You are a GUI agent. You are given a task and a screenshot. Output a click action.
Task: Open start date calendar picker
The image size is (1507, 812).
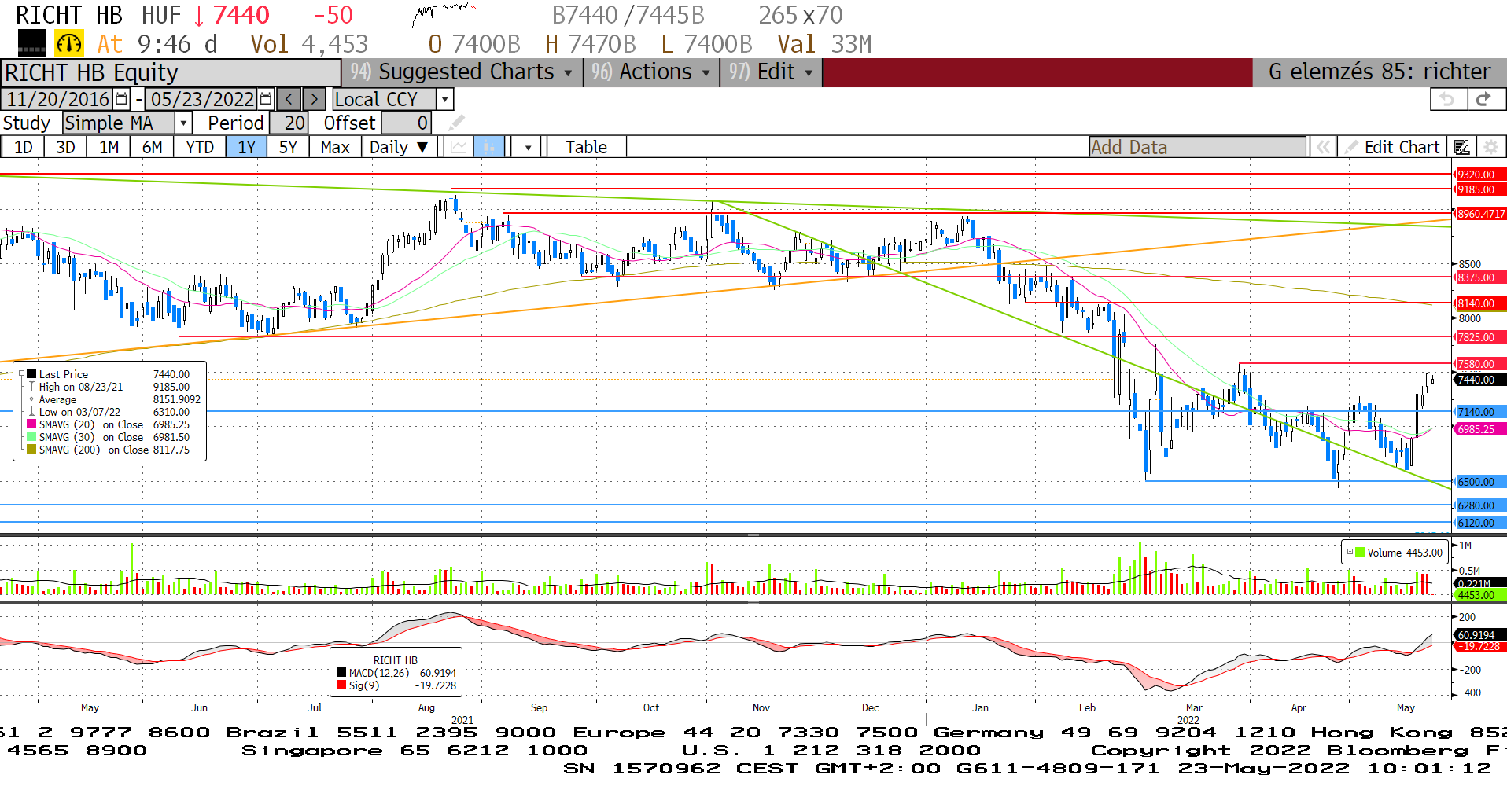pyautogui.click(x=121, y=99)
